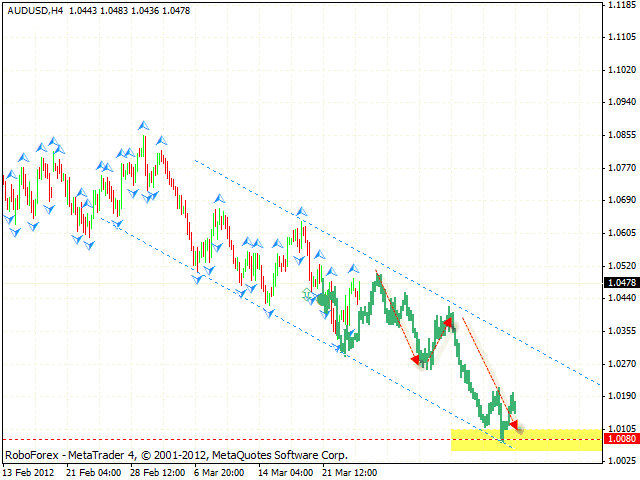Select the 13 Feb 2012 date label

point(29,473)
